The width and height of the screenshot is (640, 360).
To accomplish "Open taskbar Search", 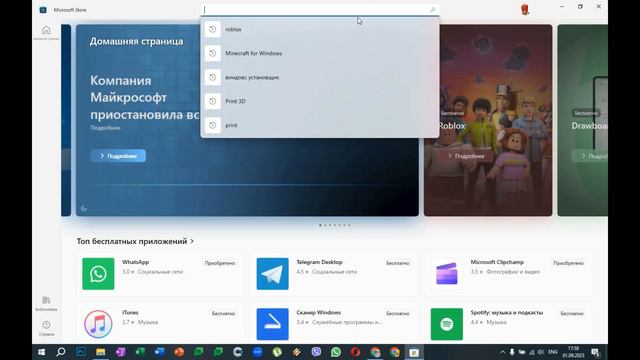I will [61, 352].
